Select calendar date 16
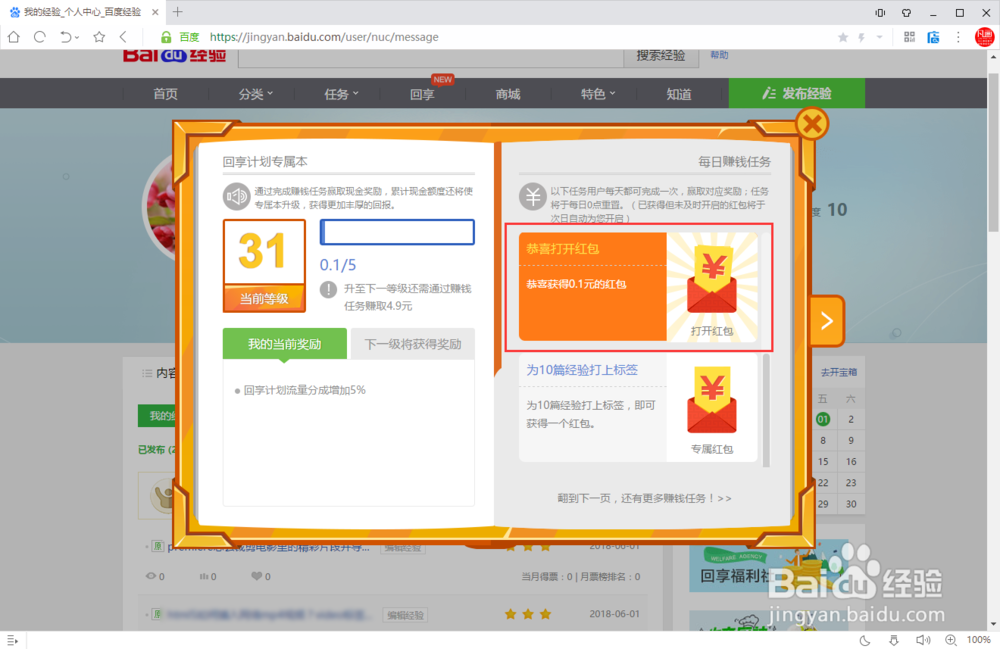The height and width of the screenshot is (649, 1000). (851, 462)
